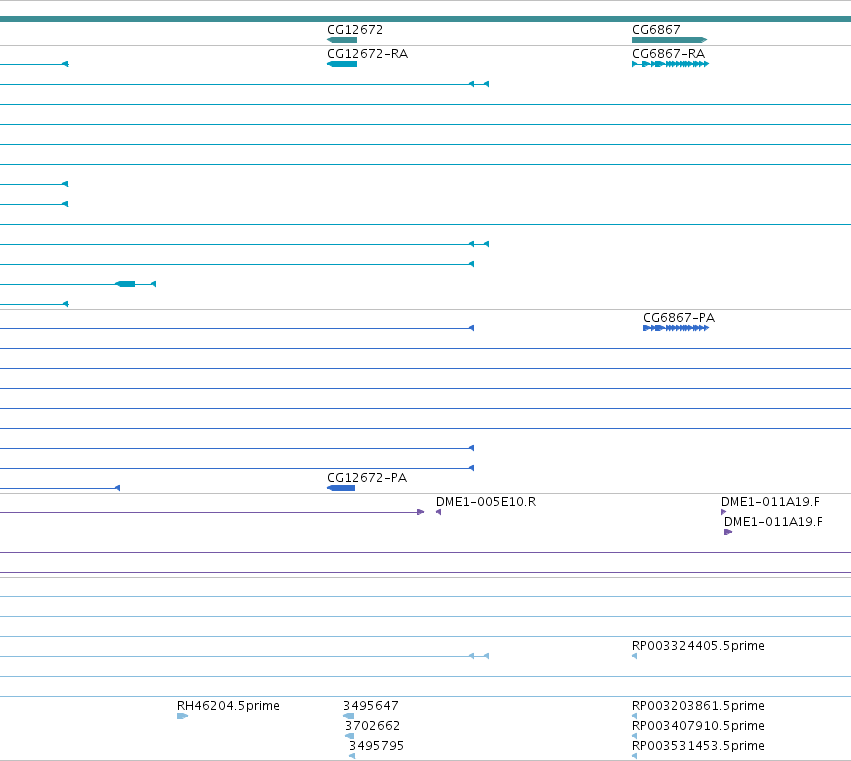Viewport: 851px width, 761px height.
Task: Select the CG12672-PA protein feature bar
Action: [x=341, y=488]
